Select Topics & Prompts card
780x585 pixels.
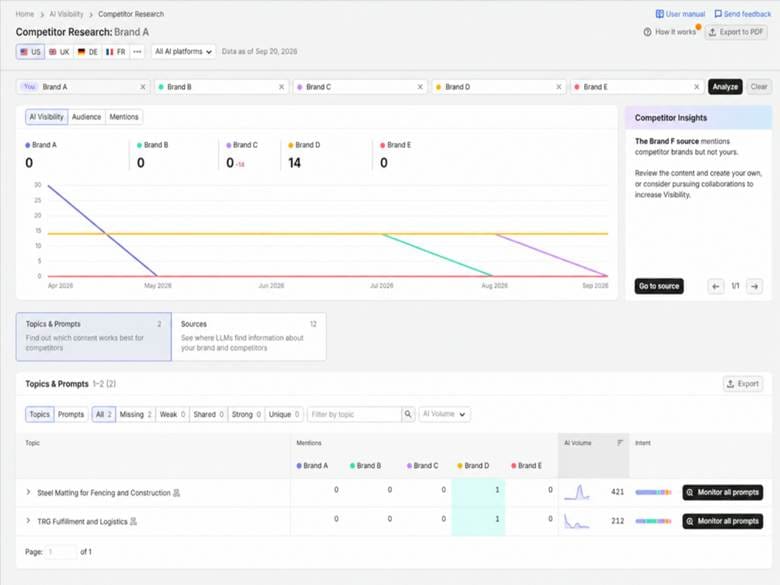click(94, 337)
